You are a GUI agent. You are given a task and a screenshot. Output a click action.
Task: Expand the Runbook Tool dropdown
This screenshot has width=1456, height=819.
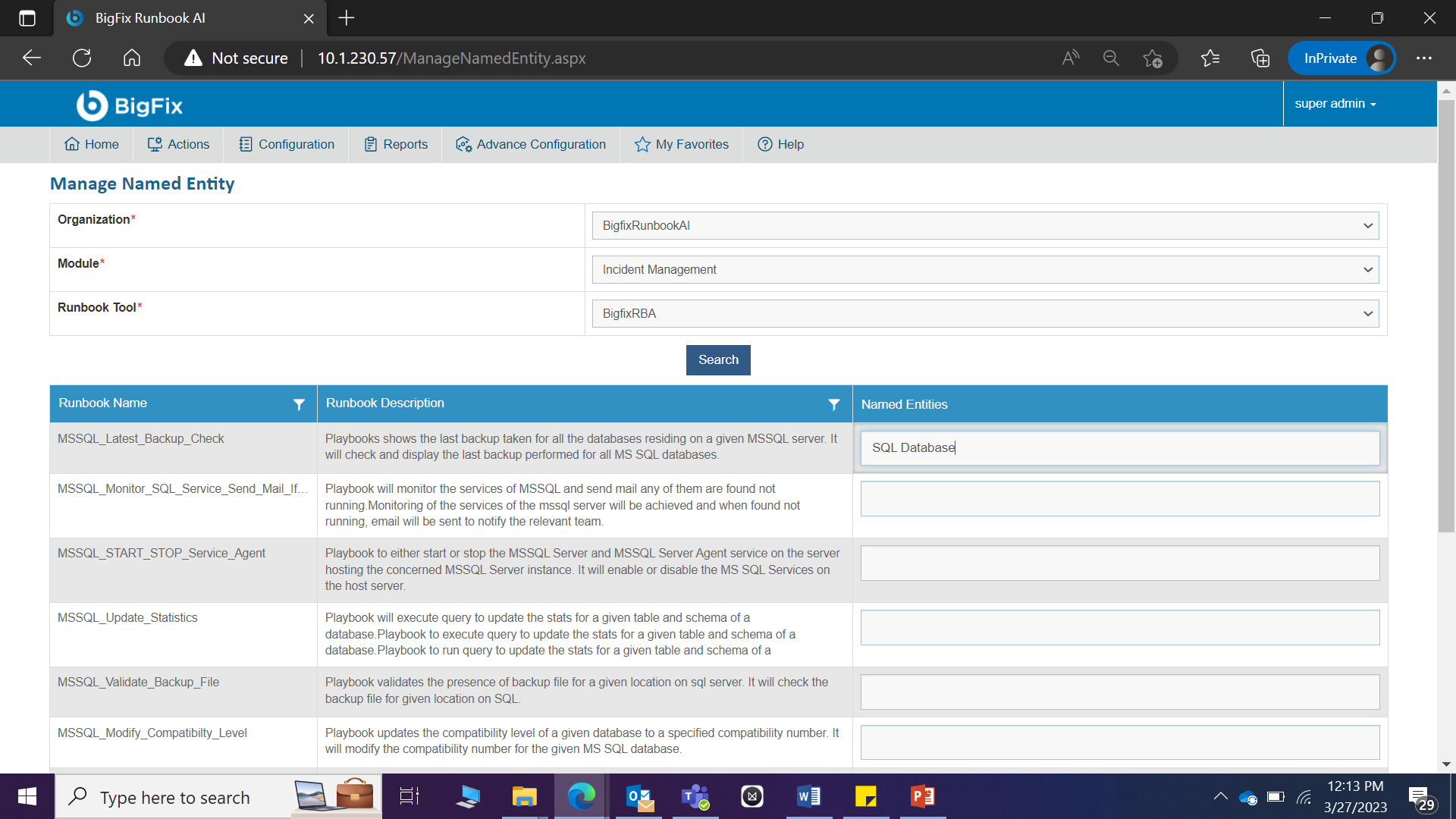985,313
